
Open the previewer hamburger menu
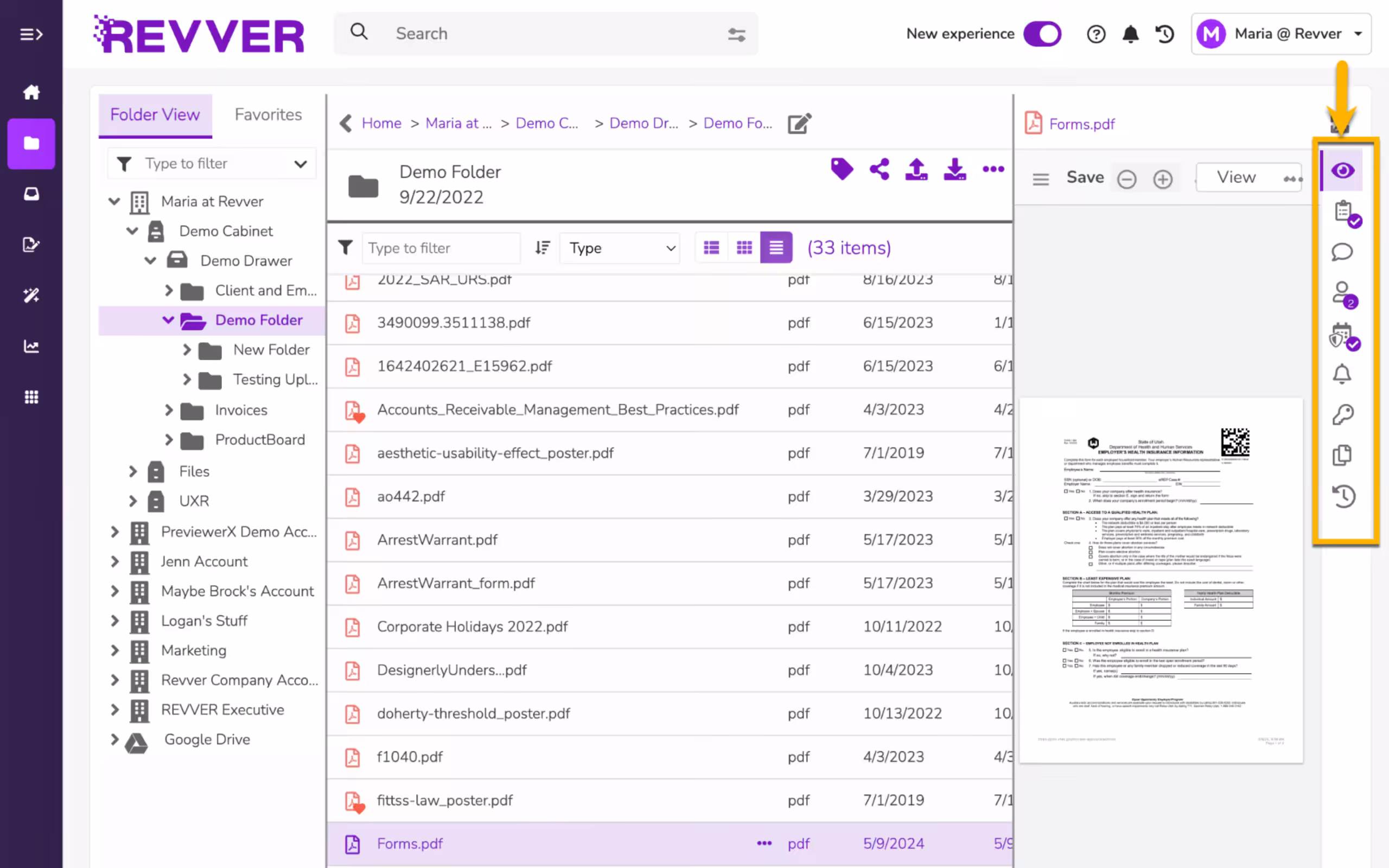[x=1040, y=179]
